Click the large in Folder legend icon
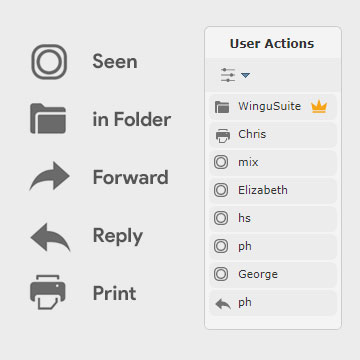The height and width of the screenshot is (360, 360). coord(48,119)
